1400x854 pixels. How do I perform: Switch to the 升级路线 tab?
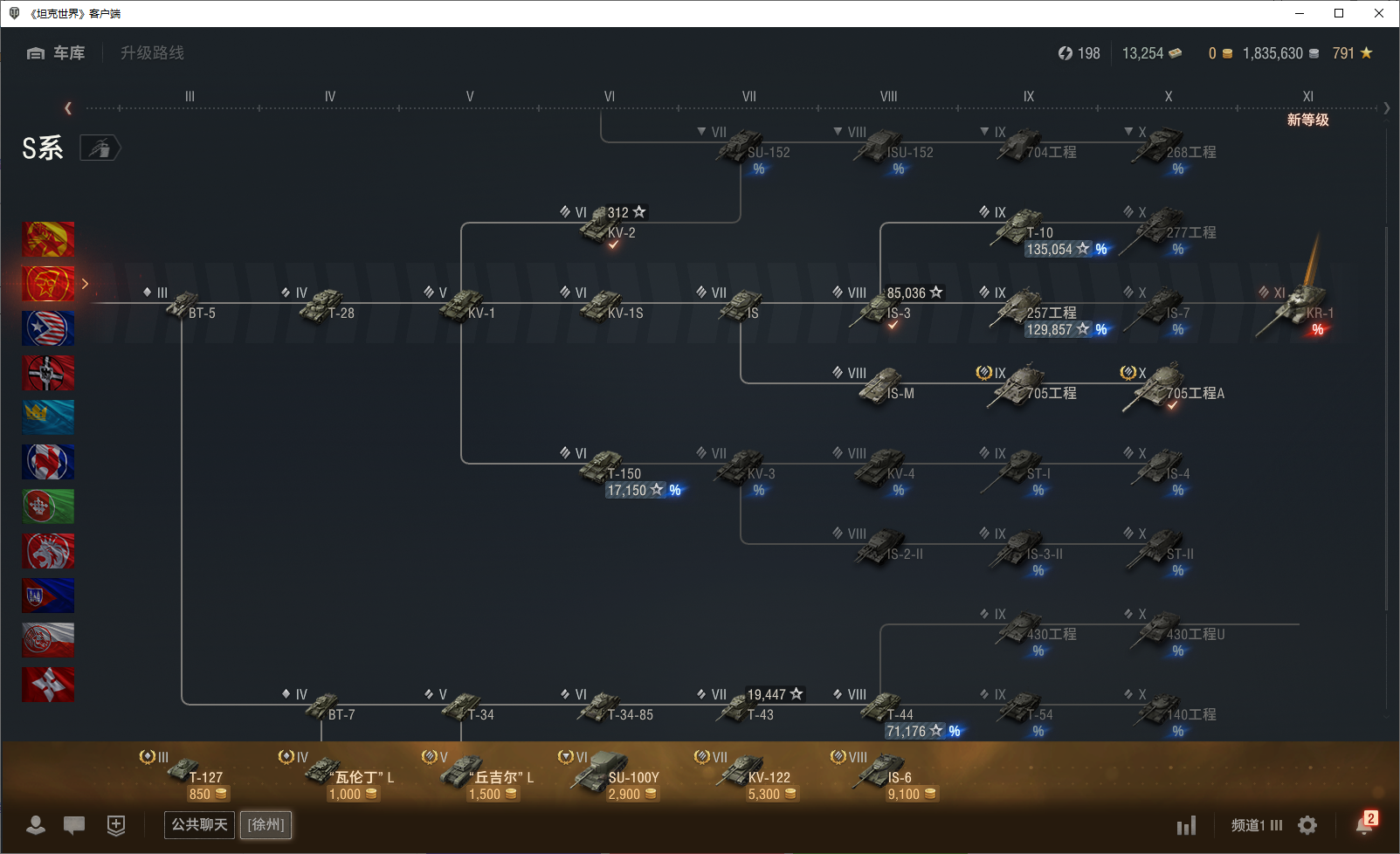click(152, 53)
